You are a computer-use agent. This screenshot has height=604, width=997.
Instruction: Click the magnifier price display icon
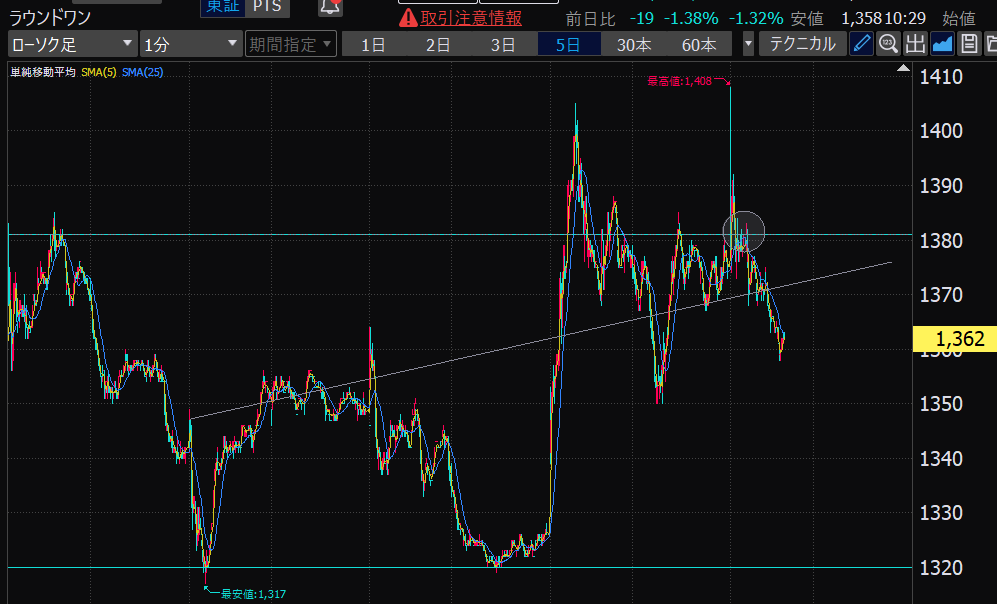click(888, 44)
